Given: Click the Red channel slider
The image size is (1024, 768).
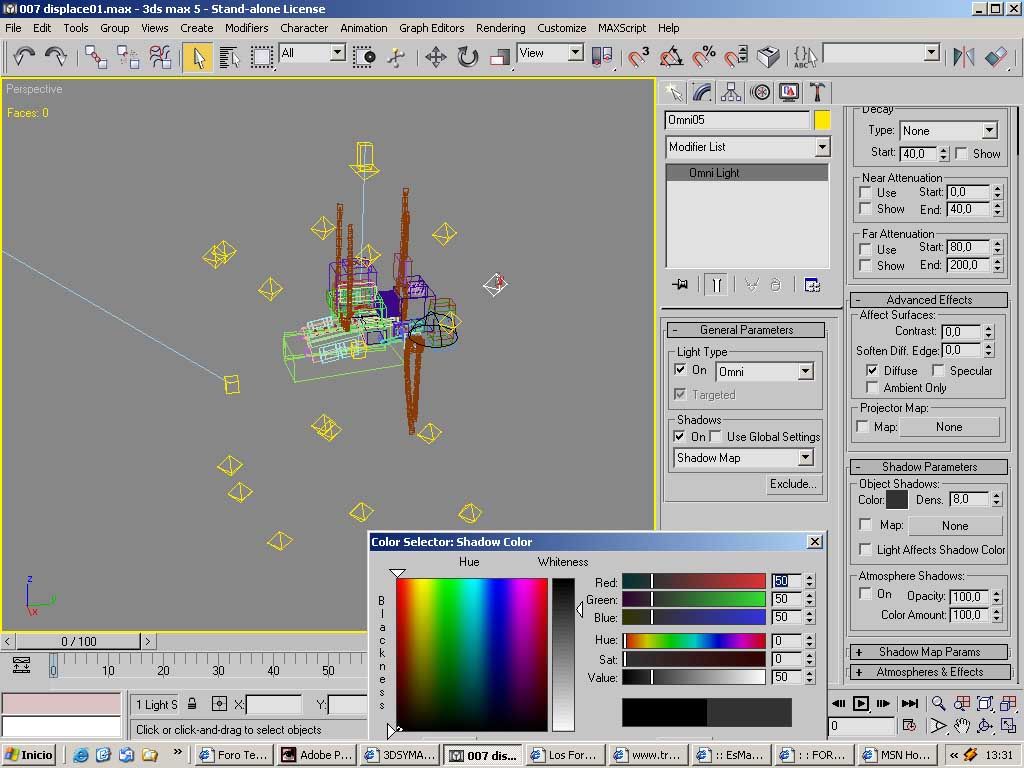Looking at the screenshot, I should (694, 581).
